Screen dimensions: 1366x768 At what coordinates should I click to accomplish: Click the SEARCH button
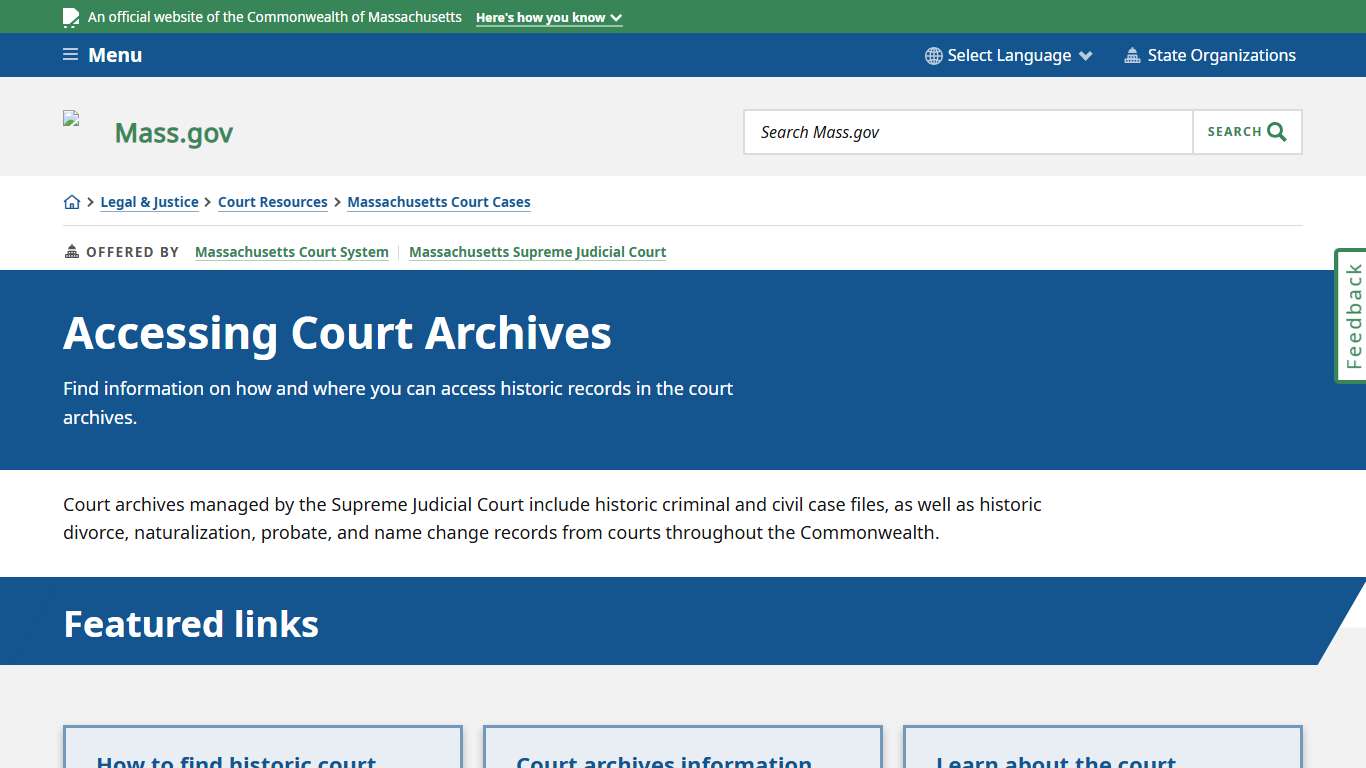tap(1246, 131)
